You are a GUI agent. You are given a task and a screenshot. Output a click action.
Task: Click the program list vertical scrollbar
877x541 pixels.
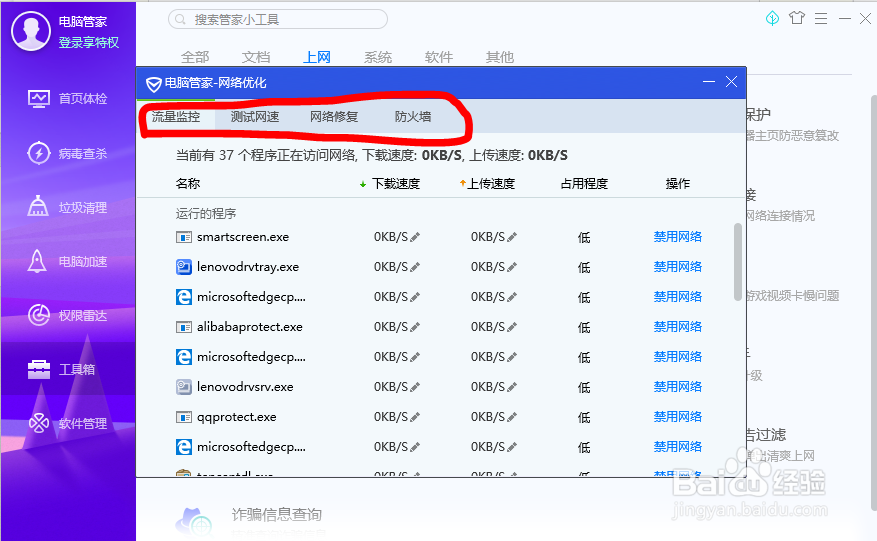738,262
